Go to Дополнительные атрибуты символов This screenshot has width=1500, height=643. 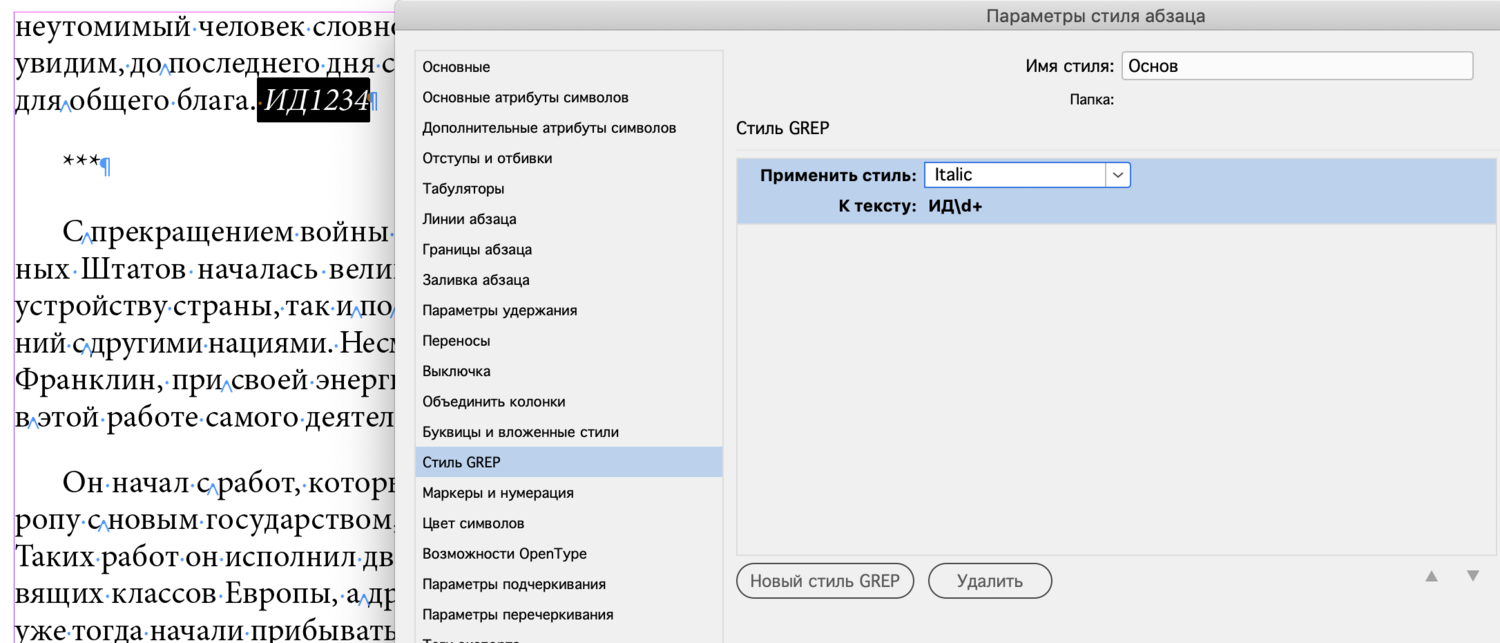pyautogui.click(x=549, y=128)
